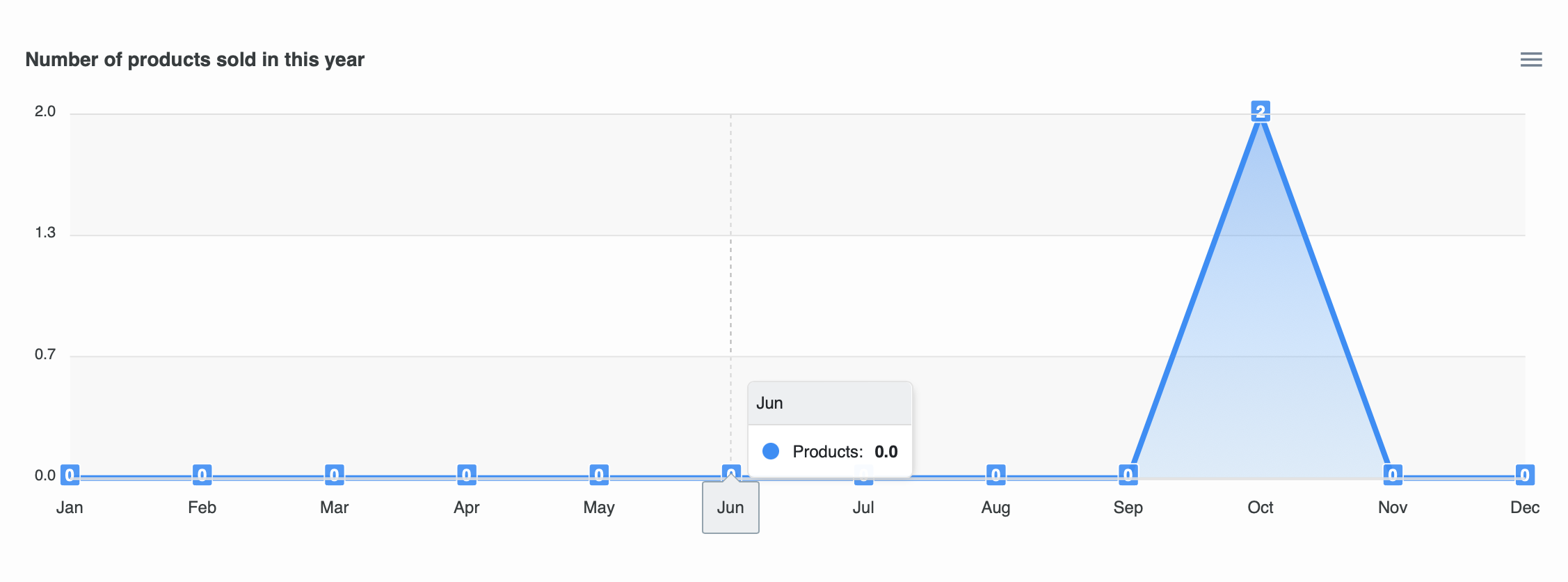Screen dimensions: 1568x582
Task: Click the Oct data point labeled 2
Action: [x=1260, y=111]
